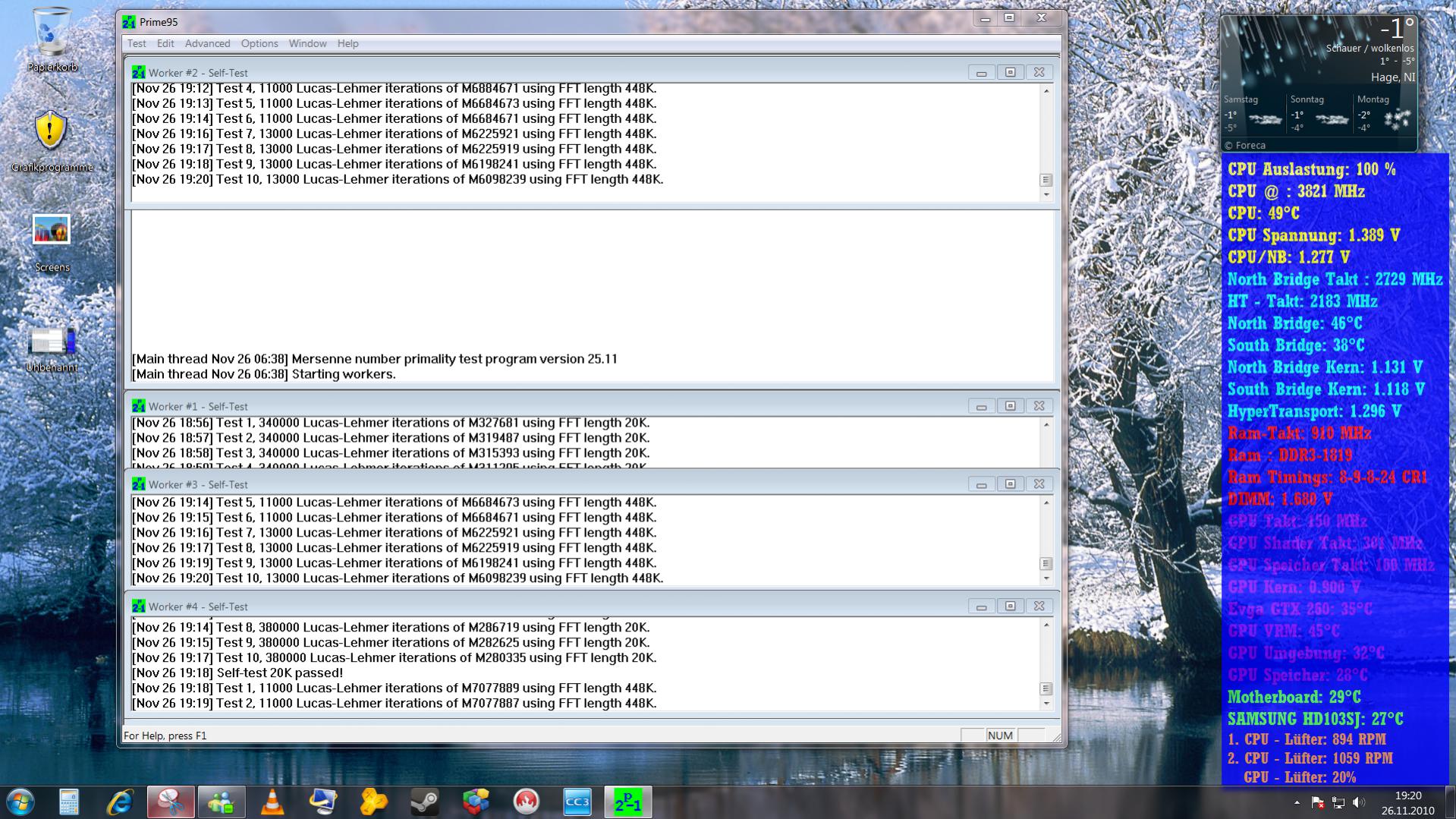This screenshot has height=819, width=1456.
Task: Maximize the Worker #3 Self-Test window
Action: click(1010, 484)
